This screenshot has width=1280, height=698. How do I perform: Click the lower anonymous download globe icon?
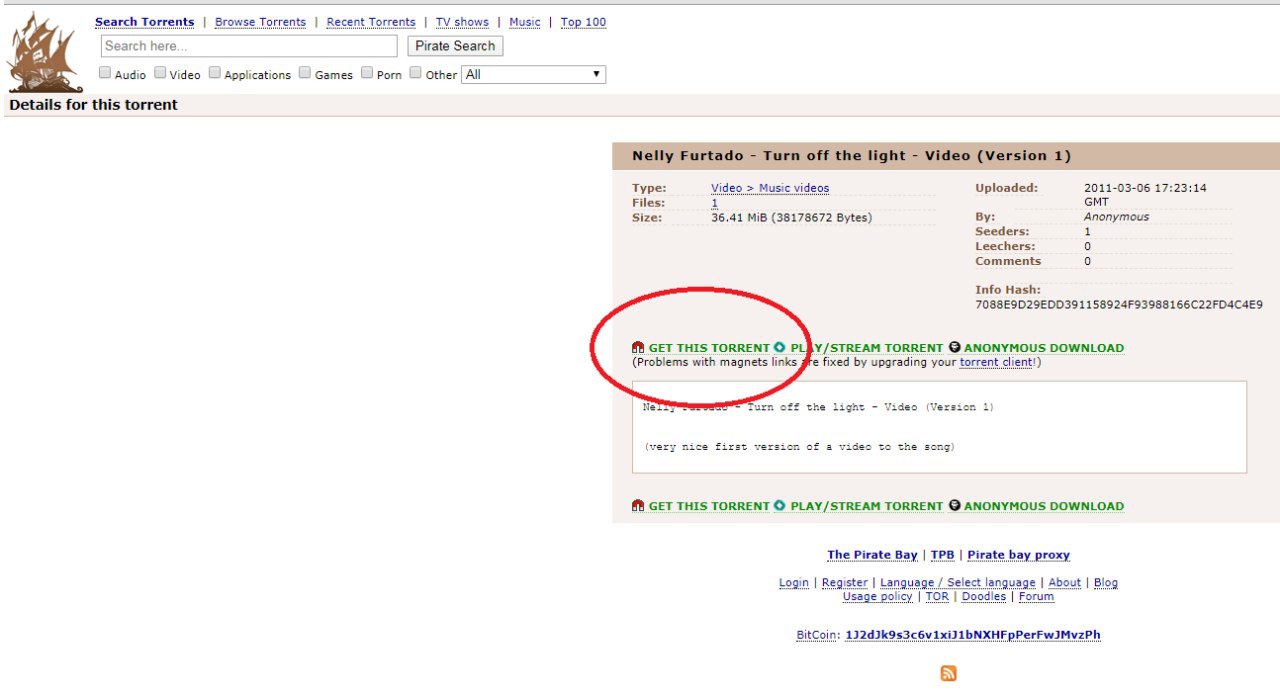955,506
